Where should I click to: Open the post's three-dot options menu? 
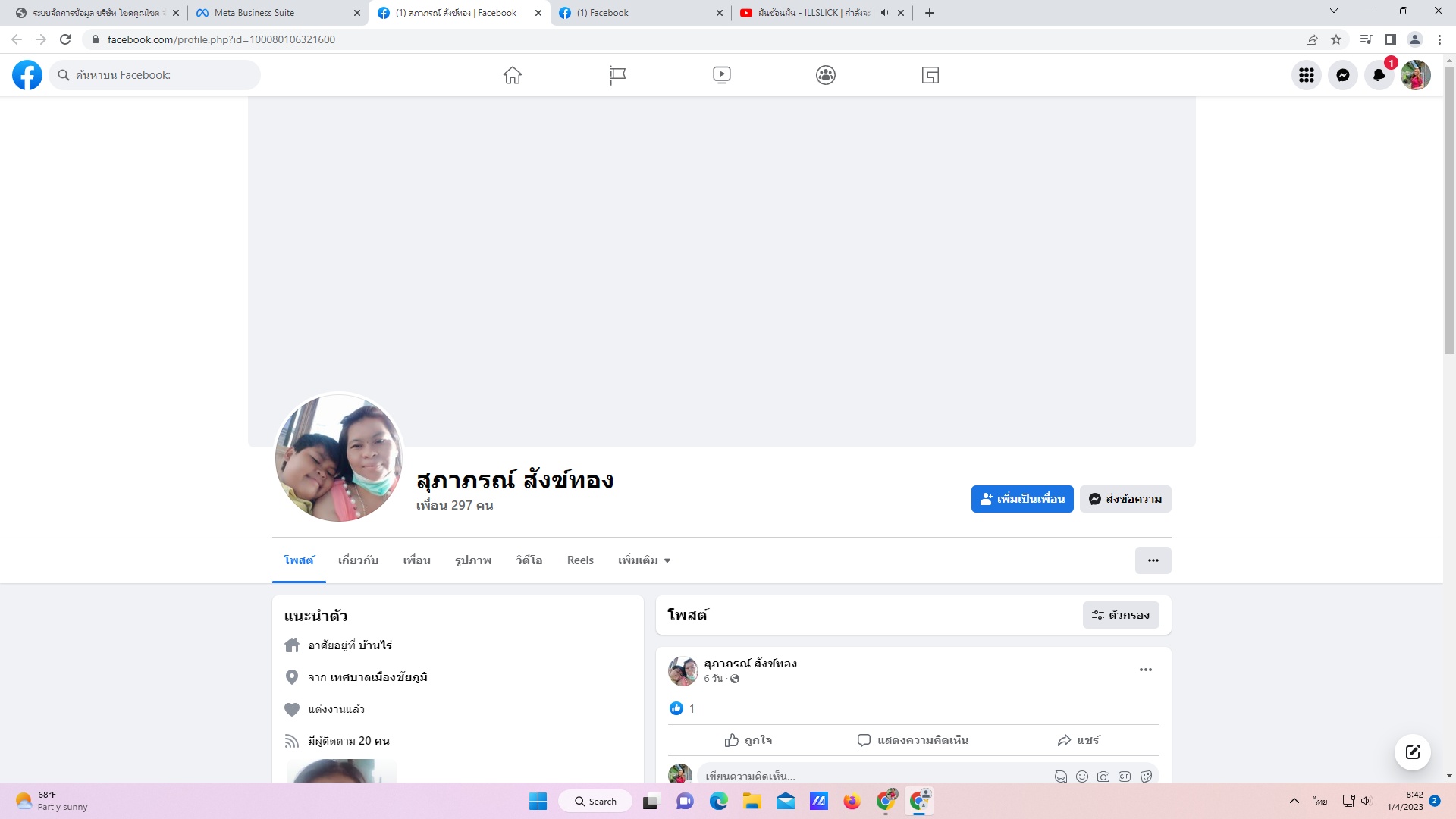coord(1145,670)
